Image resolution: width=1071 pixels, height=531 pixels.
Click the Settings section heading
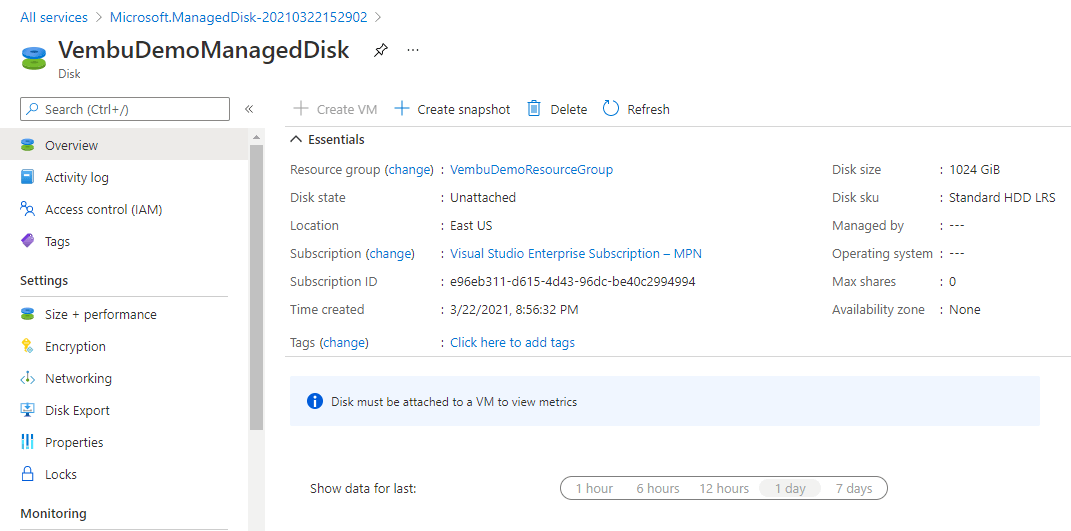[44, 280]
